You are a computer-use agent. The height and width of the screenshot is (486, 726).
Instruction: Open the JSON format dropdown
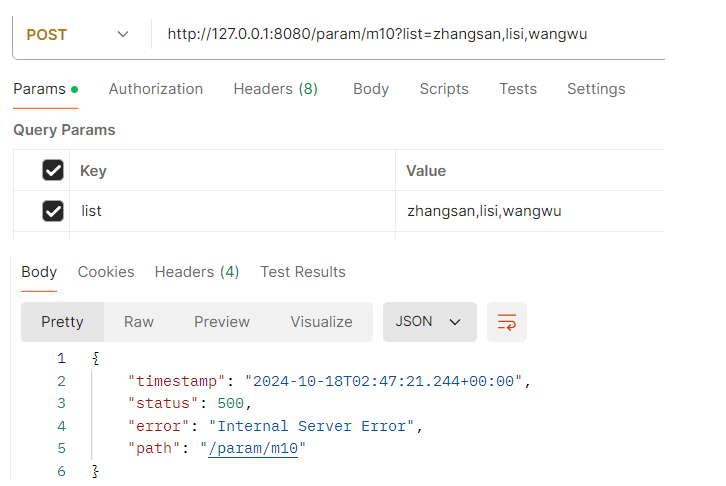point(430,322)
